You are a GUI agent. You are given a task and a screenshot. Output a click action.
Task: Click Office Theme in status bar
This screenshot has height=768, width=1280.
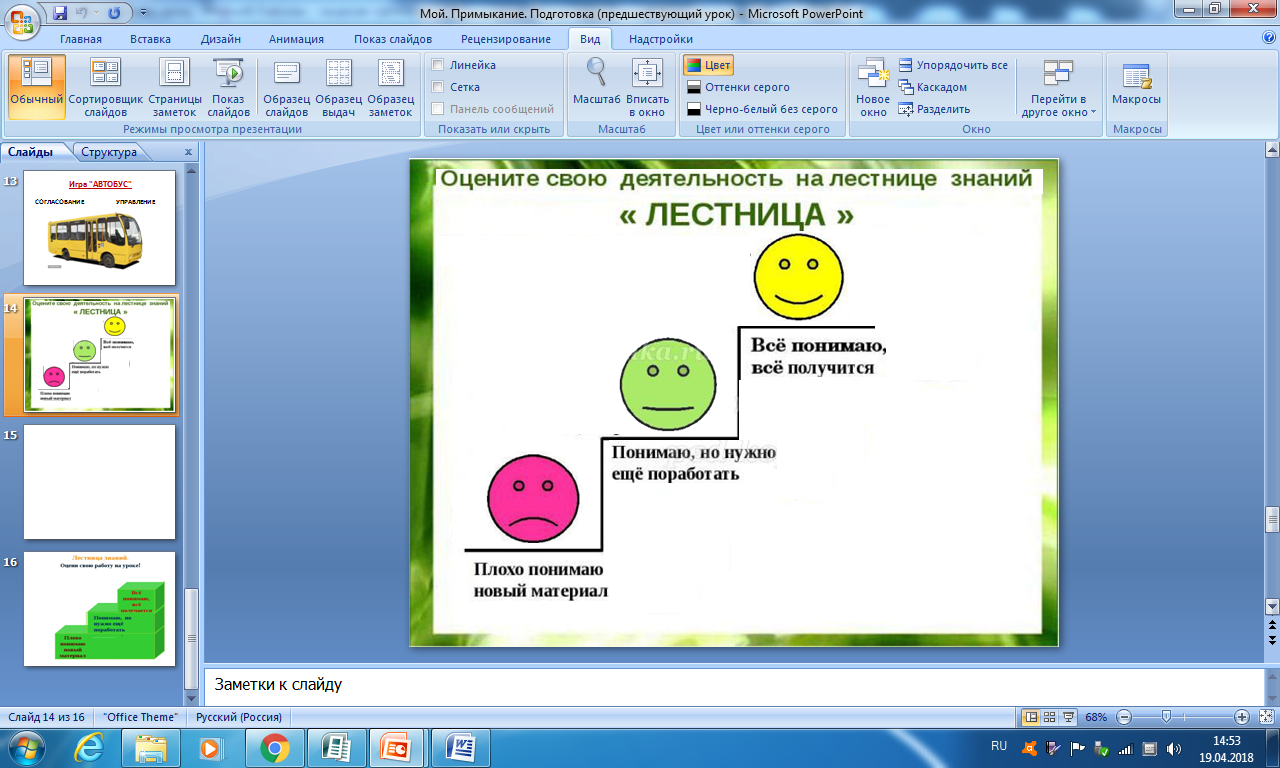[x=139, y=717]
